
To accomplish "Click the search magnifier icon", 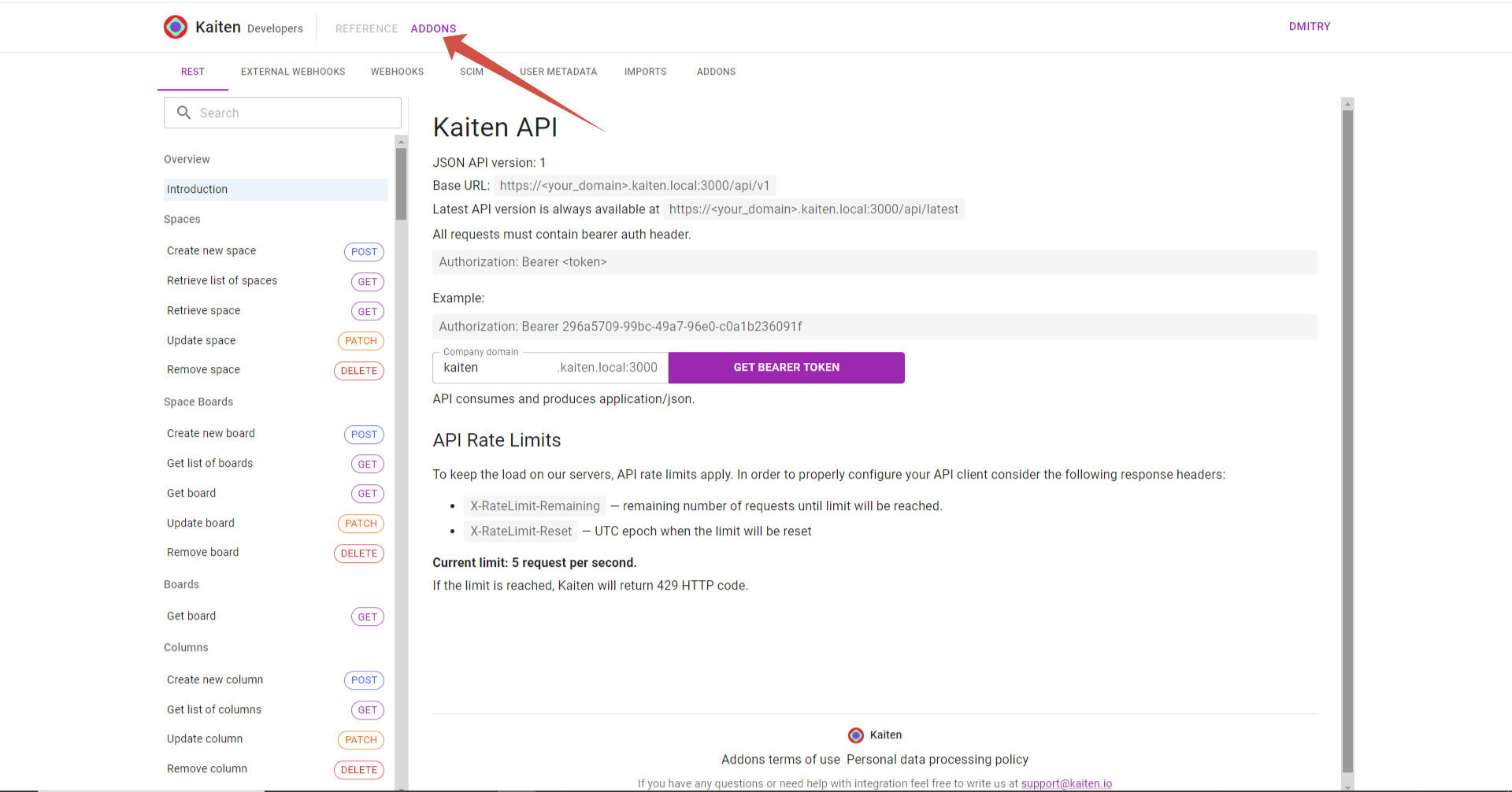I will click(183, 113).
